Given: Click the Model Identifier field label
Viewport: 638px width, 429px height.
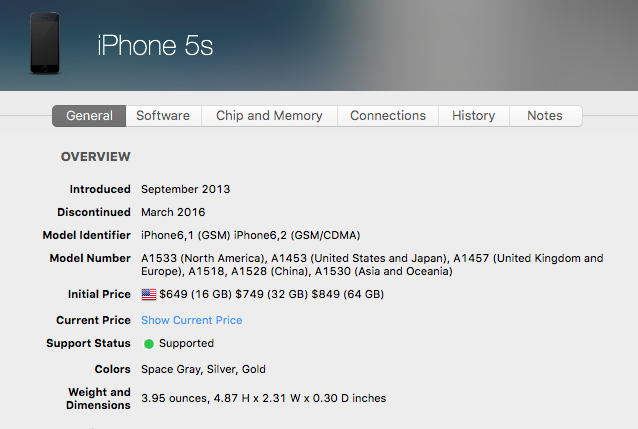Looking at the screenshot, I should pyautogui.click(x=87, y=235).
